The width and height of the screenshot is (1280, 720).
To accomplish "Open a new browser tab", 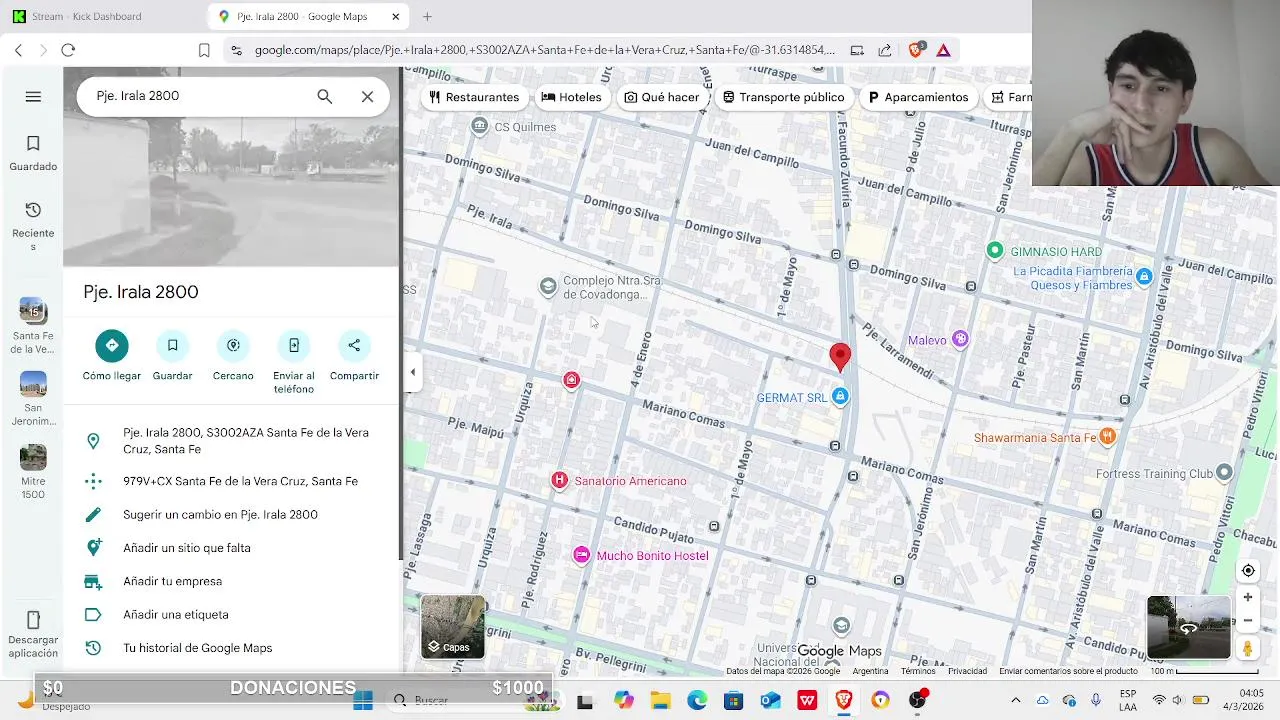I will click(x=427, y=16).
